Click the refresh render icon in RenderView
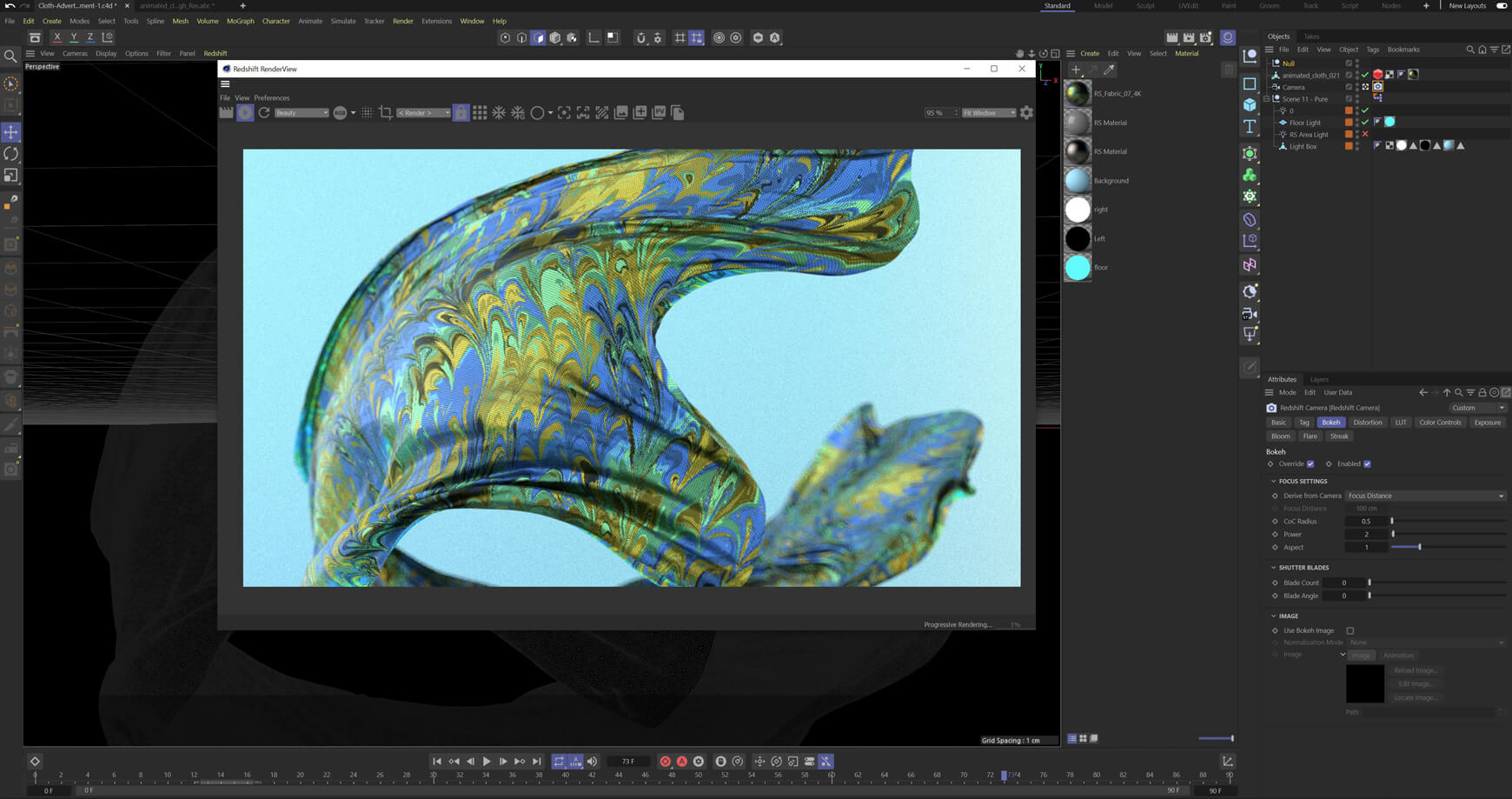The width and height of the screenshot is (1512, 799). [x=264, y=113]
